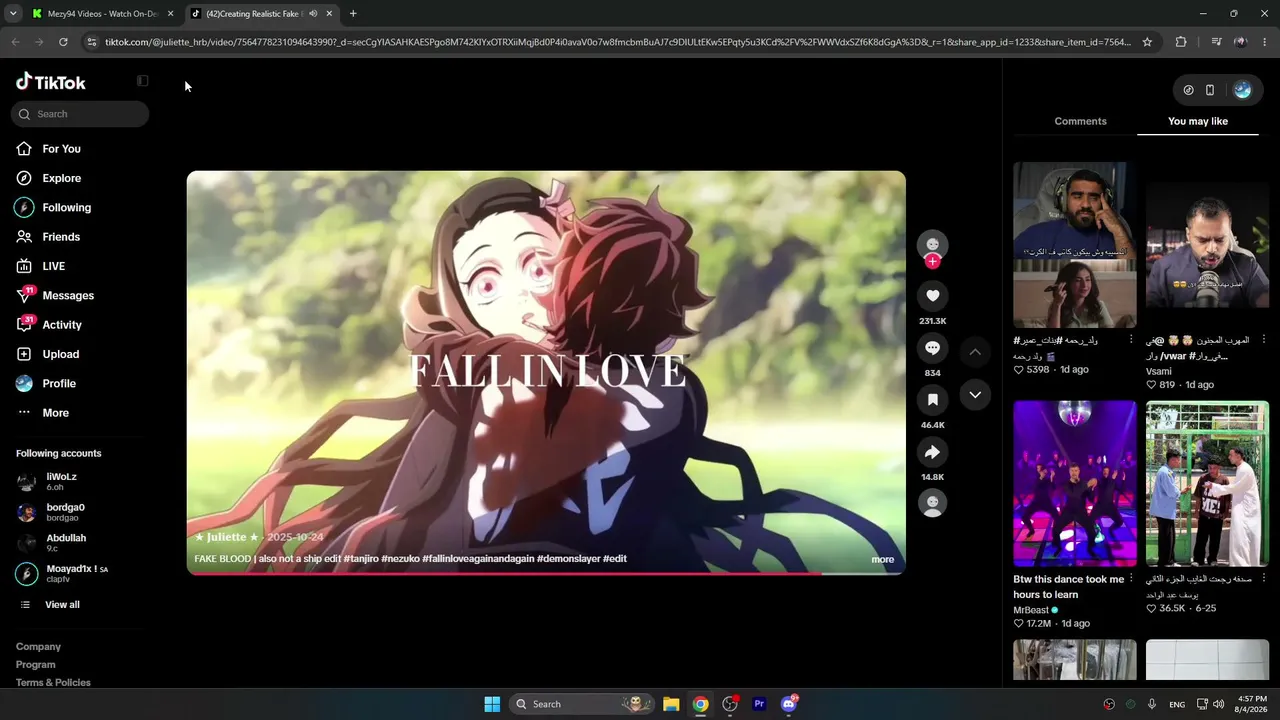Open comments via the speech bubble icon
The height and width of the screenshot is (720, 1280).
(x=932, y=348)
